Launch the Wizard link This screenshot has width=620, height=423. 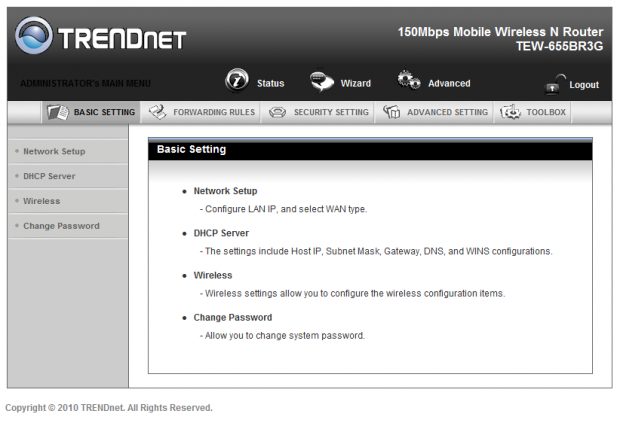tap(356, 83)
